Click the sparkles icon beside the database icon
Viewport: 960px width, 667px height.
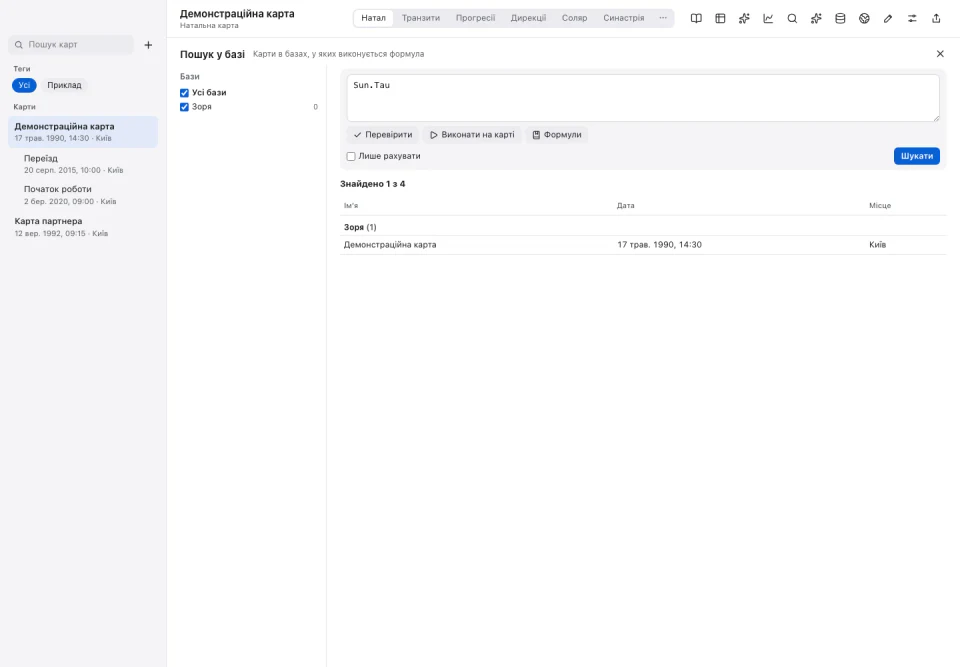(x=816, y=18)
